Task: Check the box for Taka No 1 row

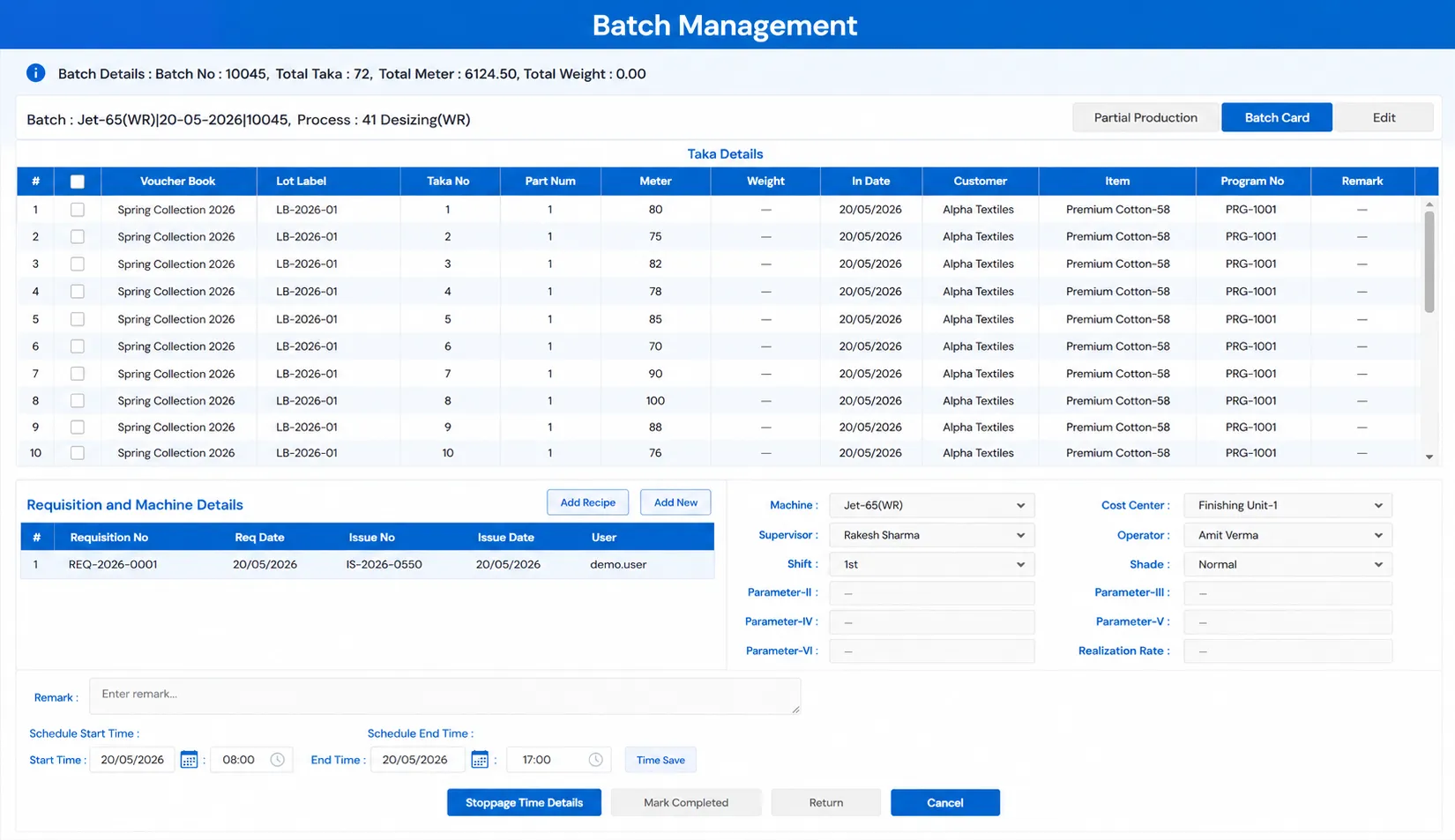Action: (x=78, y=210)
